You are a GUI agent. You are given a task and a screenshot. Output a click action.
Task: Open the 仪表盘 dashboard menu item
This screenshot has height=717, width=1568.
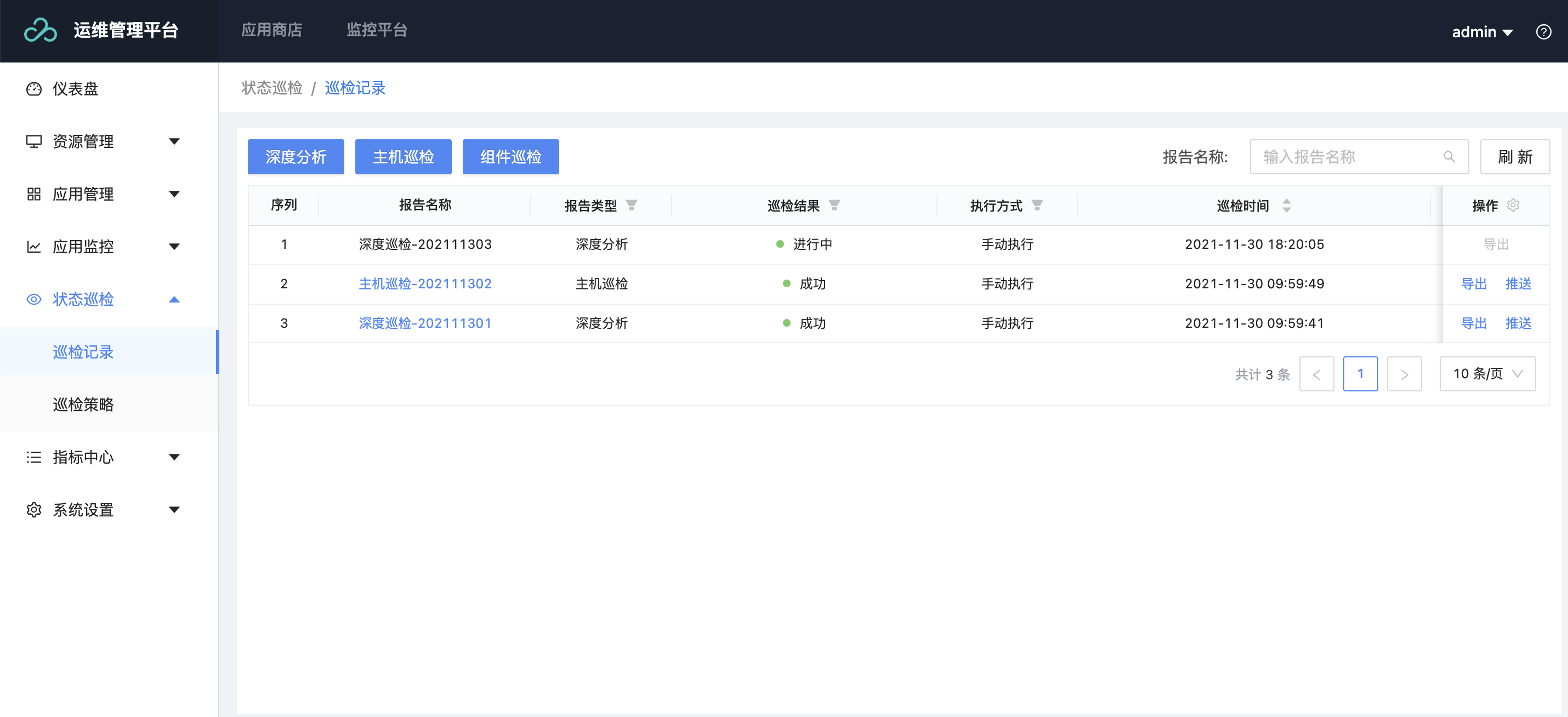click(76, 89)
